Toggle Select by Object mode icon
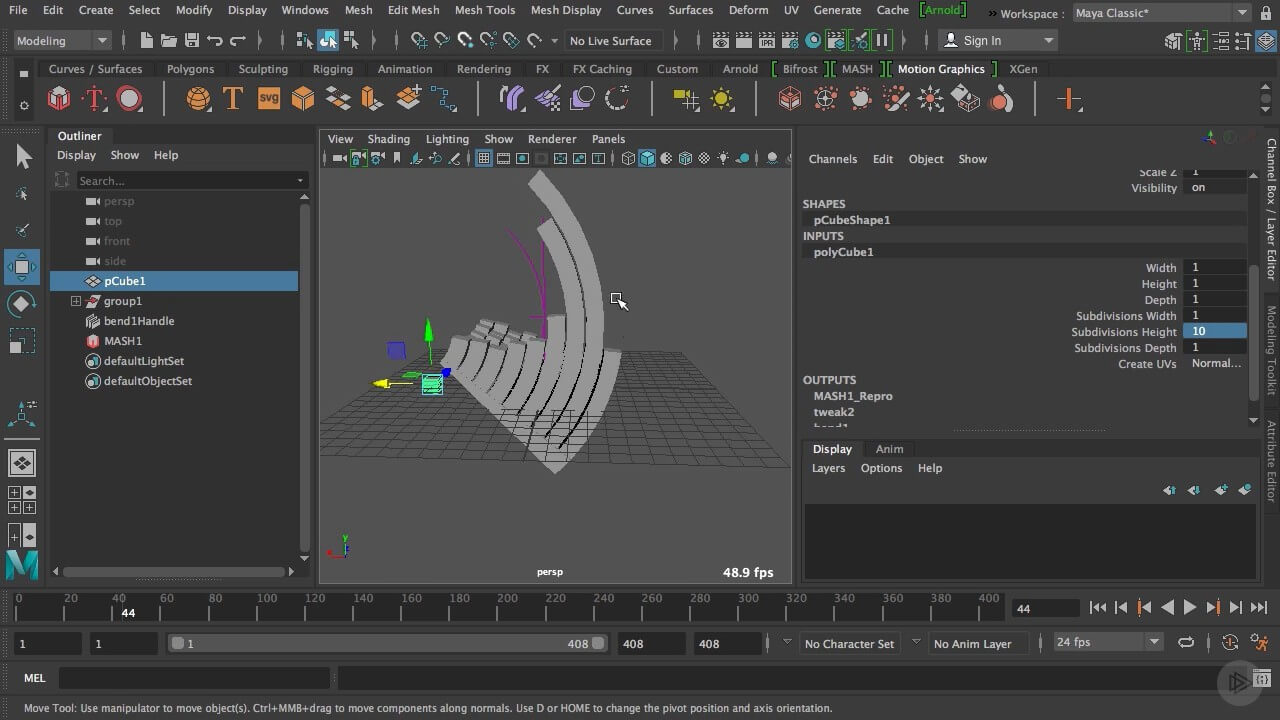Screen dimensions: 1280x720 (x=328, y=41)
